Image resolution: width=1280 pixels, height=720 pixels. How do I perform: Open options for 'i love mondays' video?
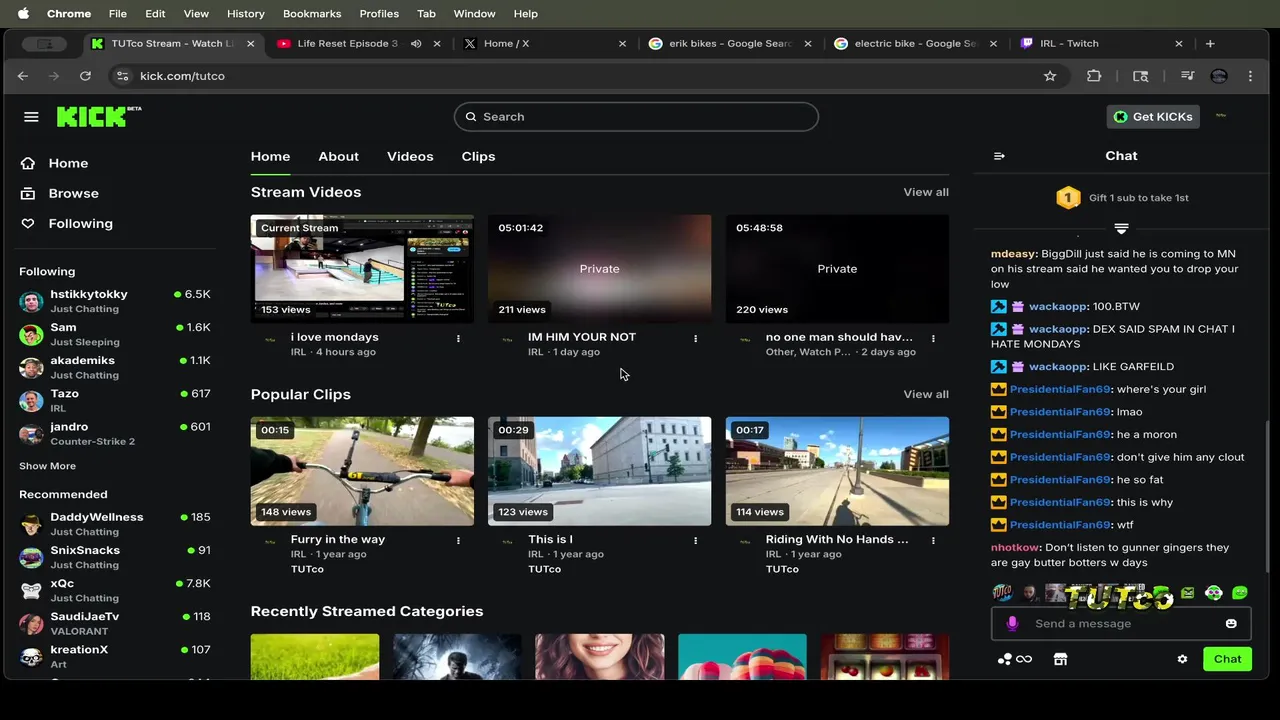click(458, 339)
